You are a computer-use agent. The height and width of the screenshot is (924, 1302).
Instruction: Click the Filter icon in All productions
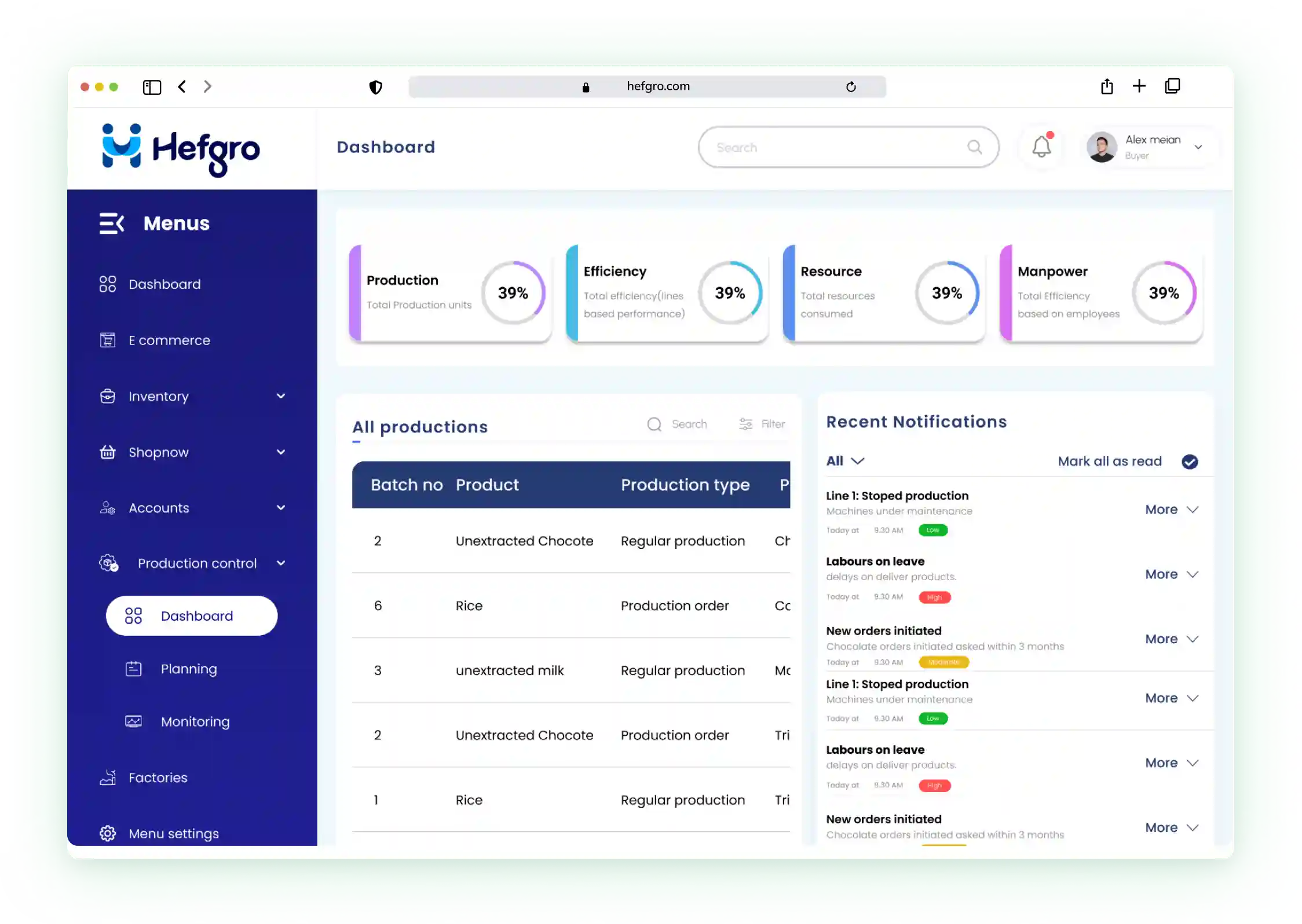pyautogui.click(x=746, y=424)
